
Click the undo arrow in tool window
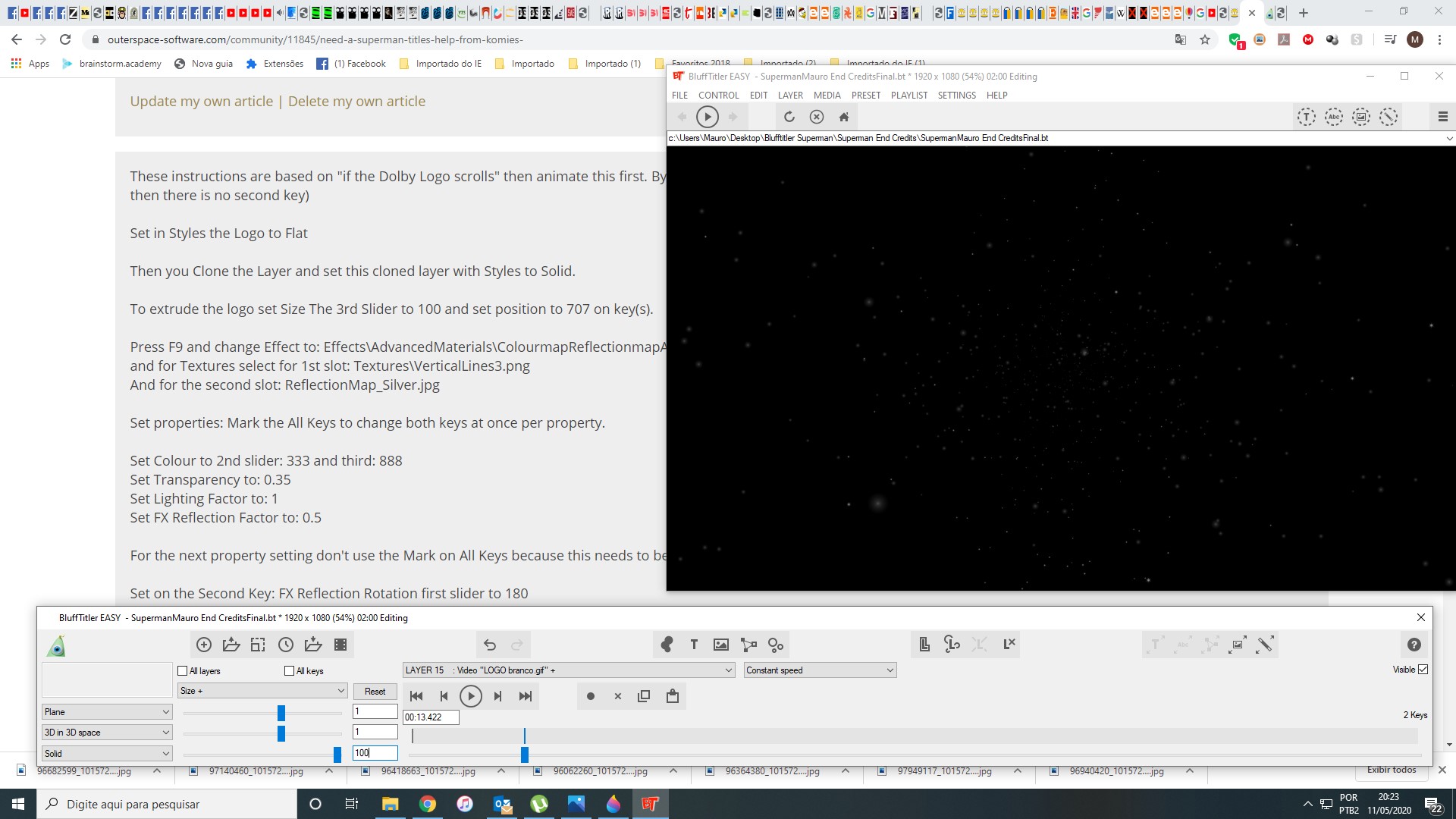pos(490,645)
